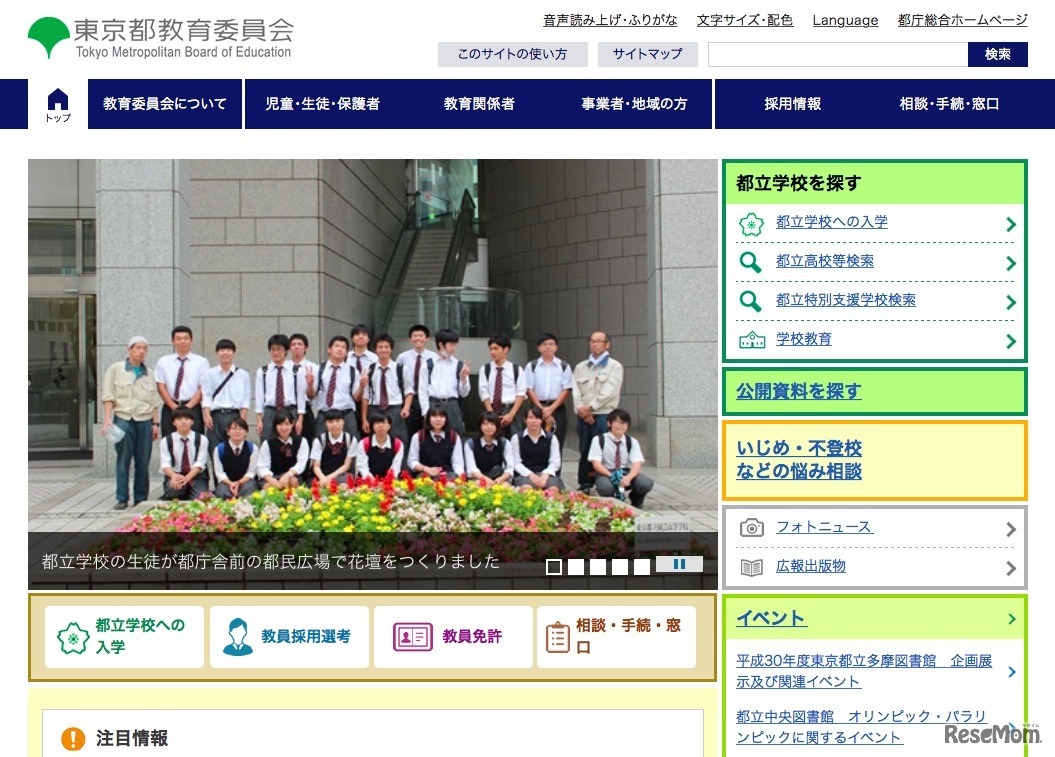Click the clipboard icon on 相談・手続・窓口 button
This screenshot has height=757, width=1055.
(556, 636)
